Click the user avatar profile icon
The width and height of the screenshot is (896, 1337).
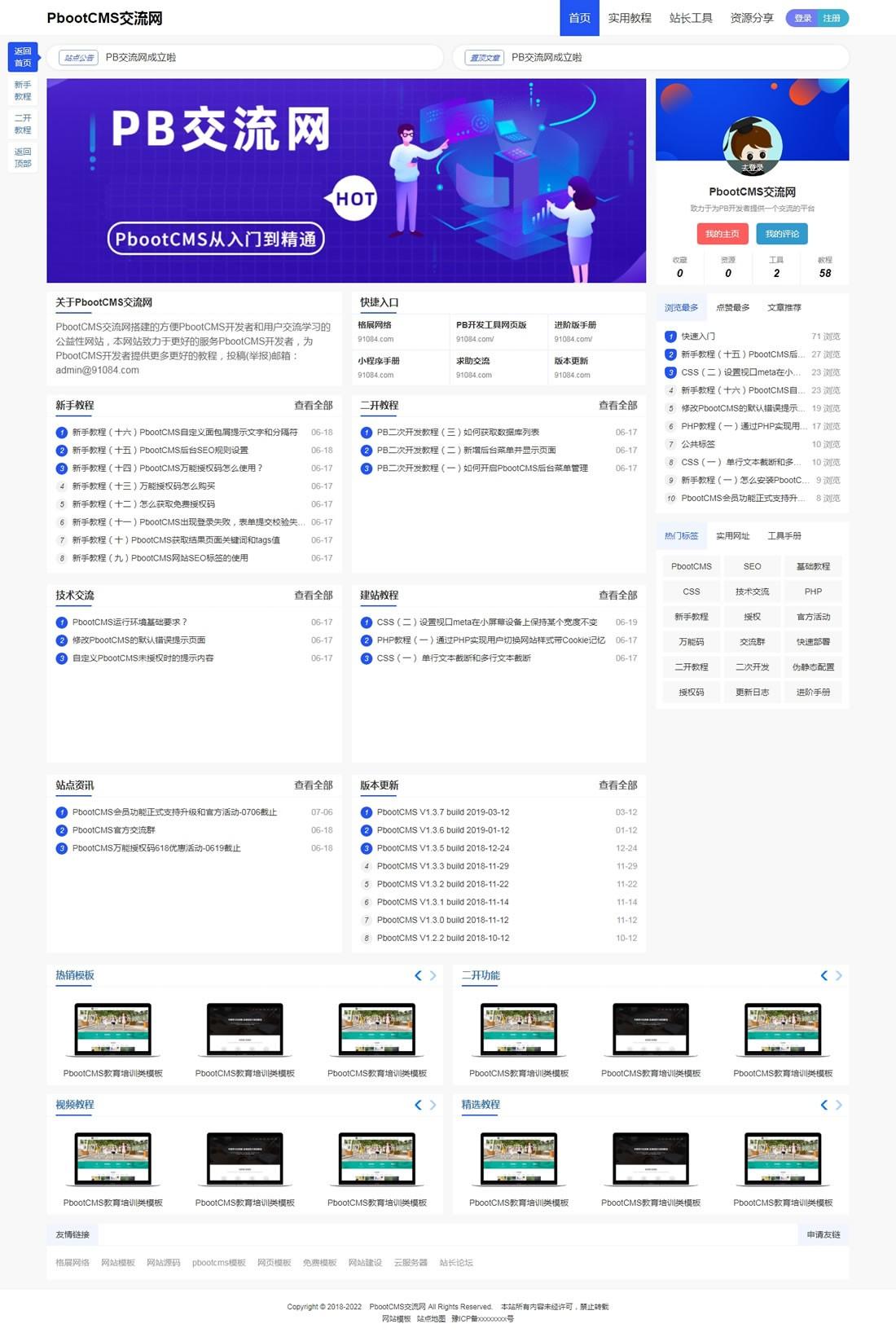coord(752,147)
